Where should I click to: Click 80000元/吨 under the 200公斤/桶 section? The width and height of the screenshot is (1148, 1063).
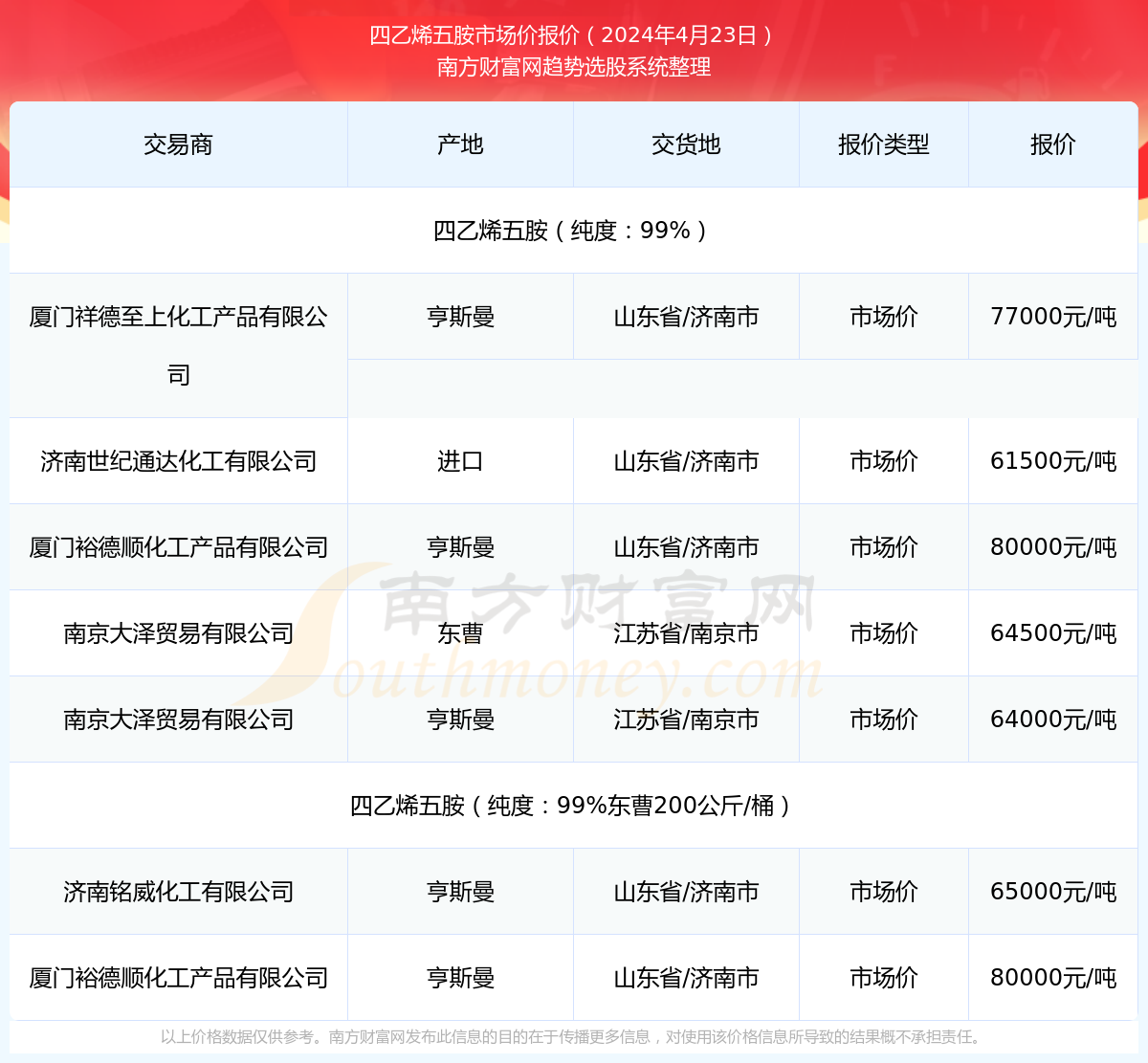pyautogui.click(x=1053, y=978)
